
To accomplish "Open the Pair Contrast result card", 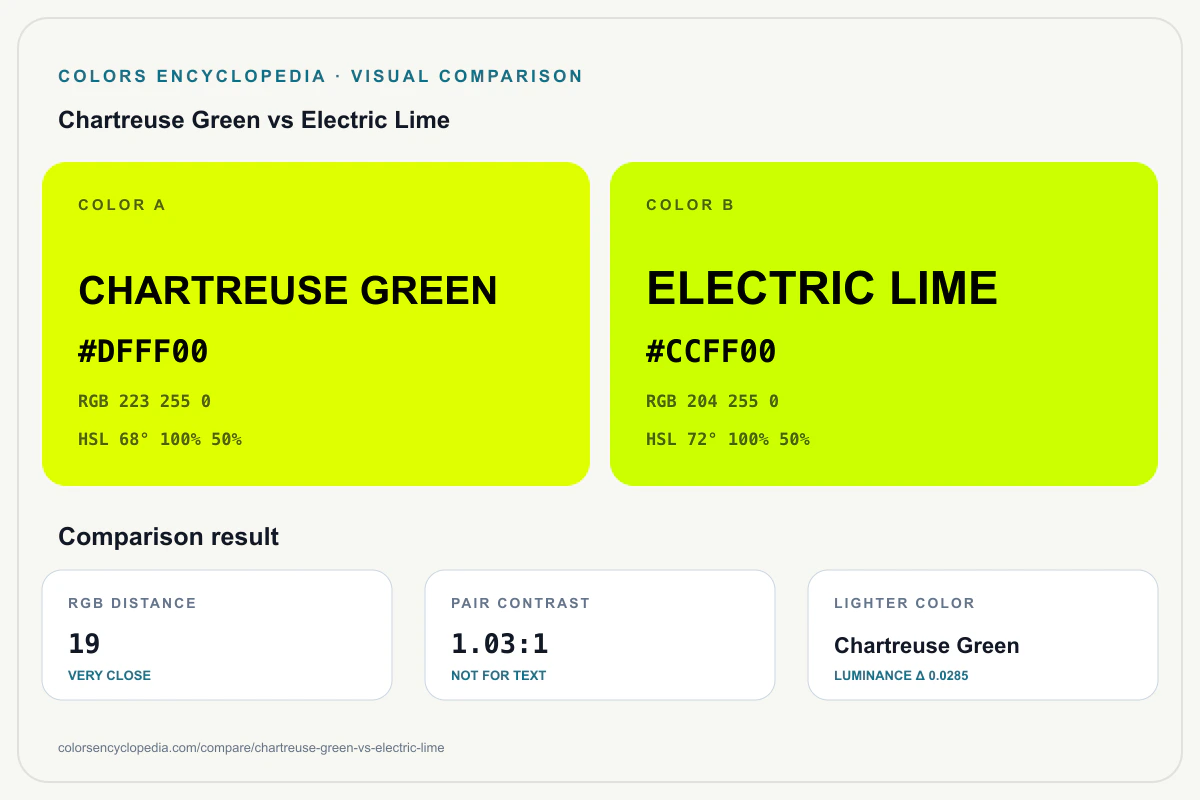I will point(600,635).
